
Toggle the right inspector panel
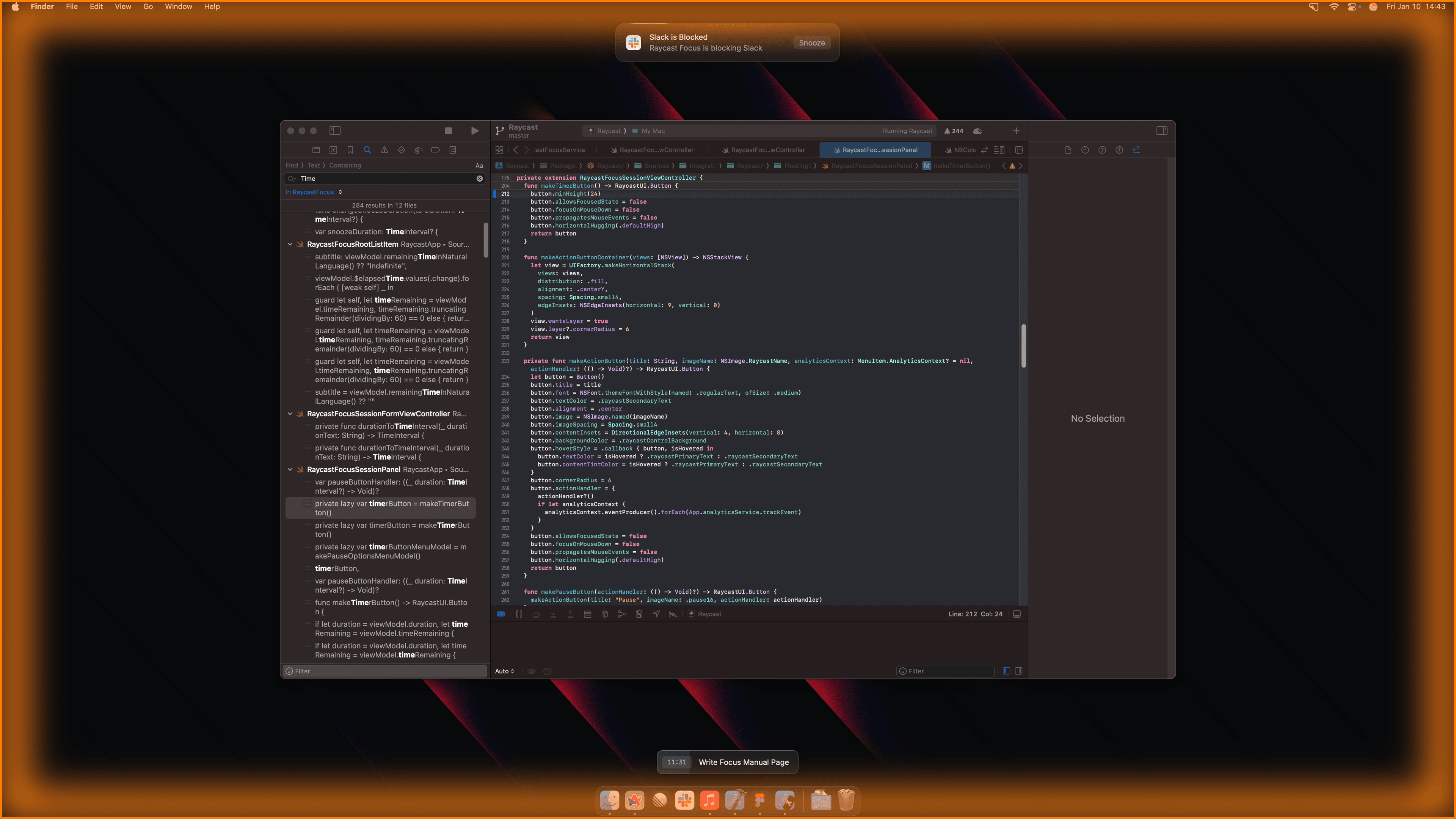(x=1161, y=130)
